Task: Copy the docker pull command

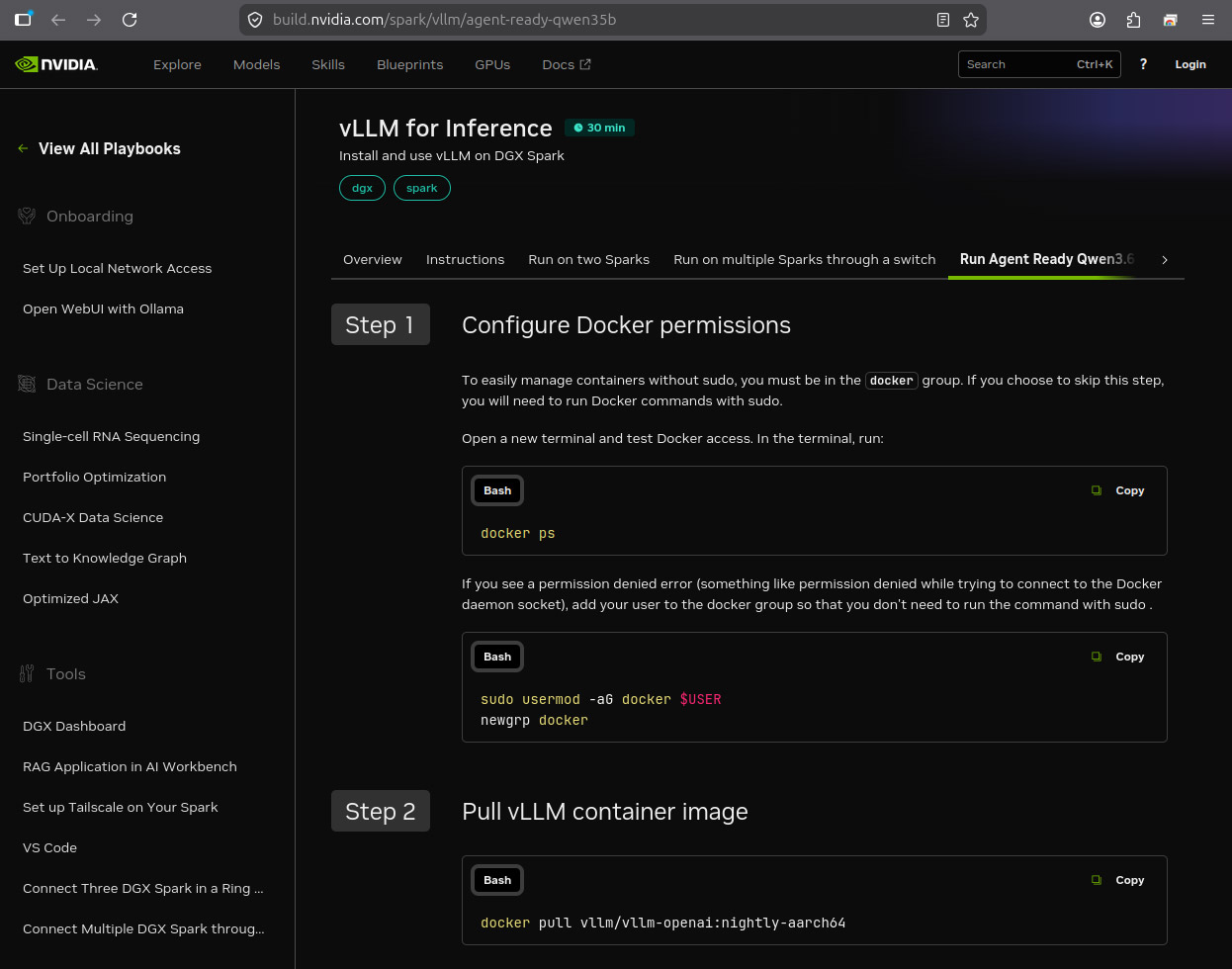Action: 1118,880
